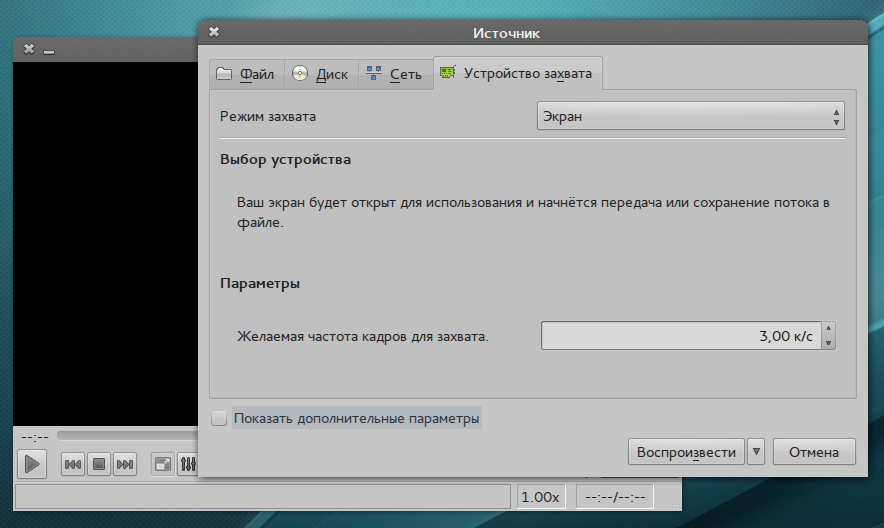Screen dimensions: 884x528
Task: Select the Устройство захвата tab
Action: click(x=518, y=73)
